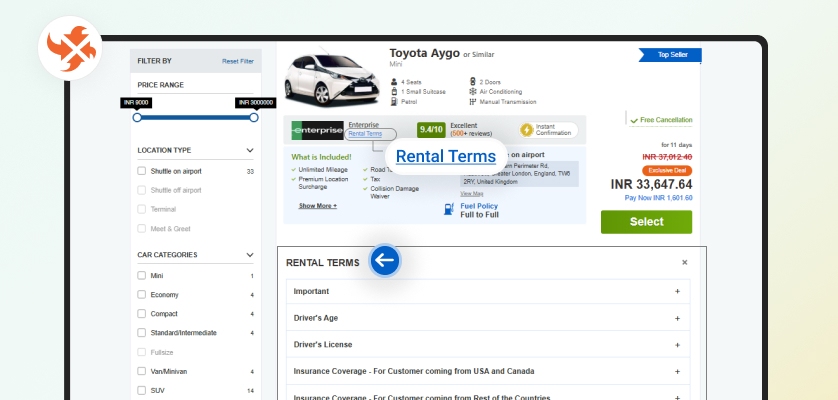
Task: Click the 1 Small Suitcase luggage icon
Action: [394, 91]
